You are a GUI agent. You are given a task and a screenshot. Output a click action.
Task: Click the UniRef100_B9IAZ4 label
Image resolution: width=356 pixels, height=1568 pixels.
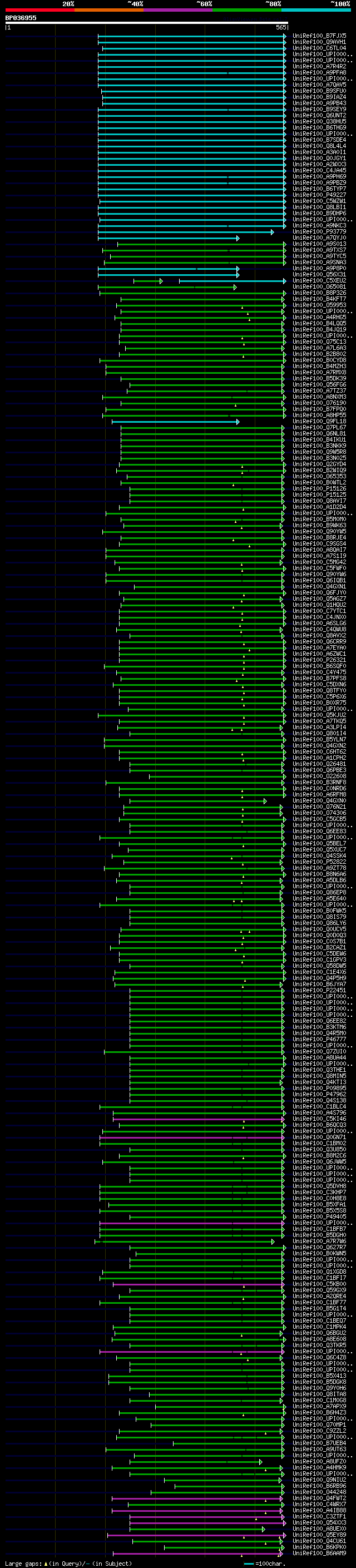(319, 97)
